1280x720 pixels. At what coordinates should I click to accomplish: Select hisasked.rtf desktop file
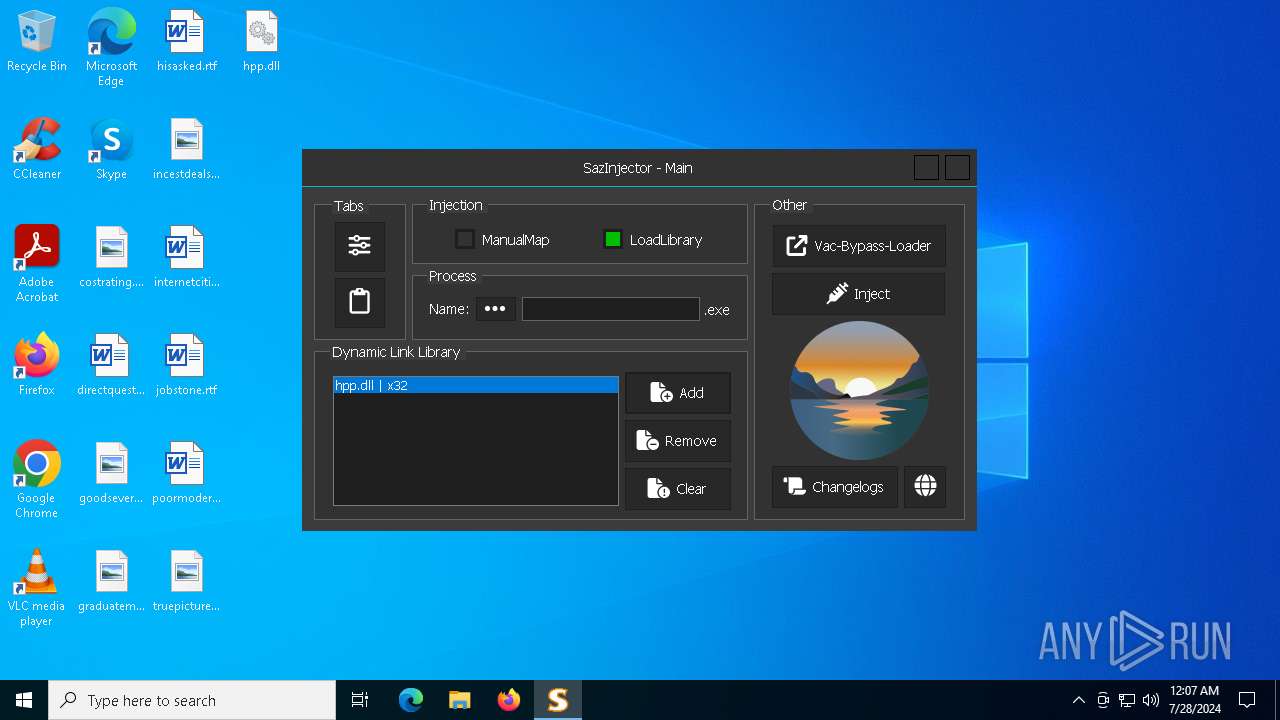[x=186, y=42]
